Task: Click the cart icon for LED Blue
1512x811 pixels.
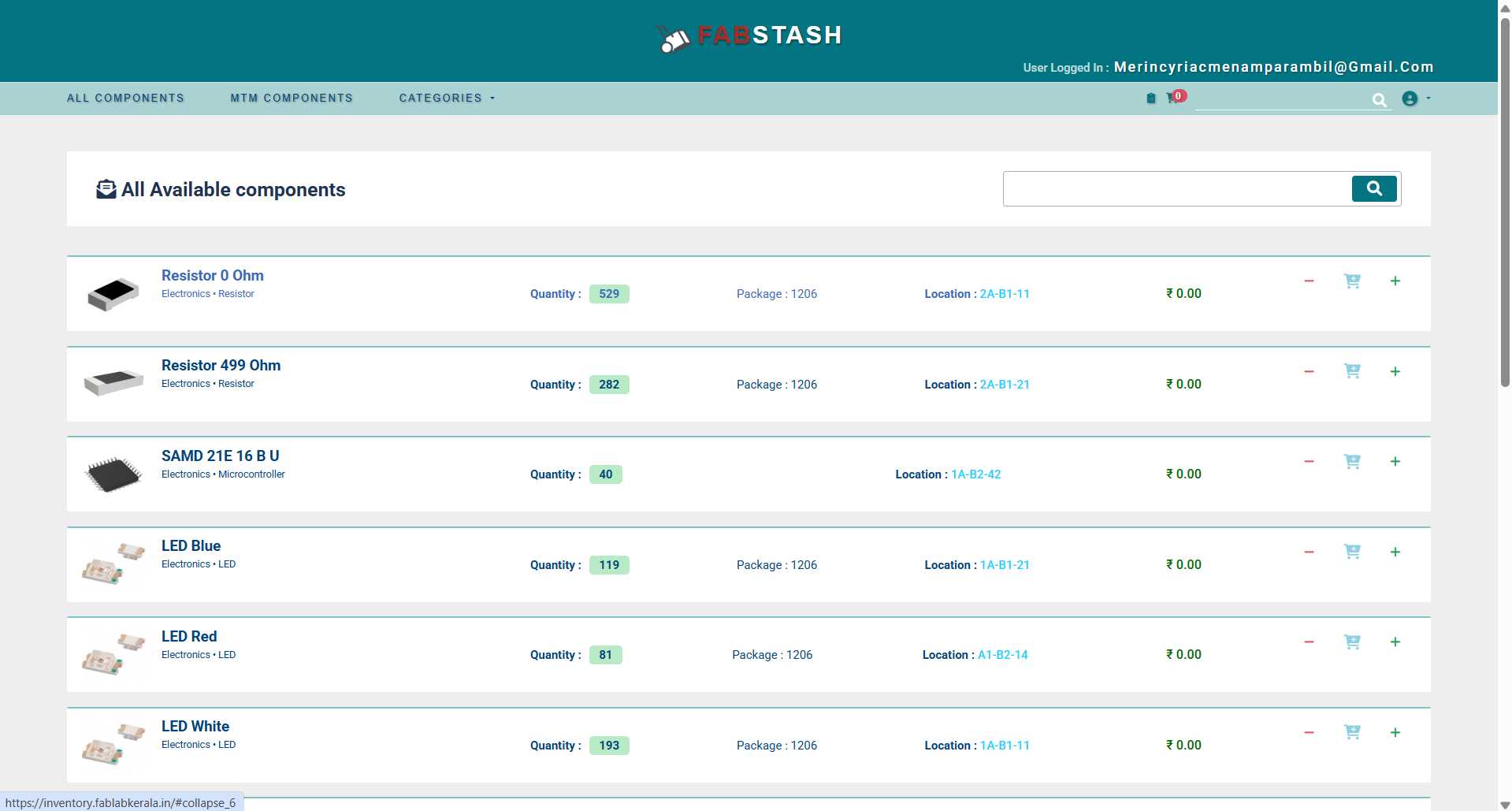Action: click(x=1352, y=552)
